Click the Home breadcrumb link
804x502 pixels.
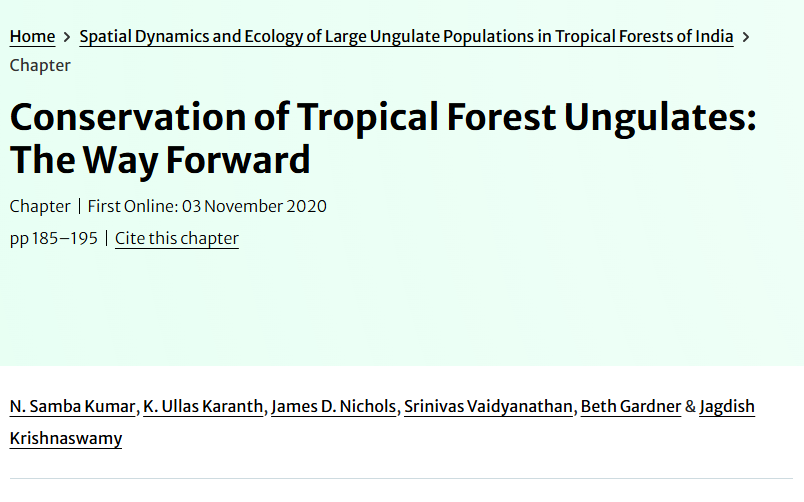tap(32, 37)
